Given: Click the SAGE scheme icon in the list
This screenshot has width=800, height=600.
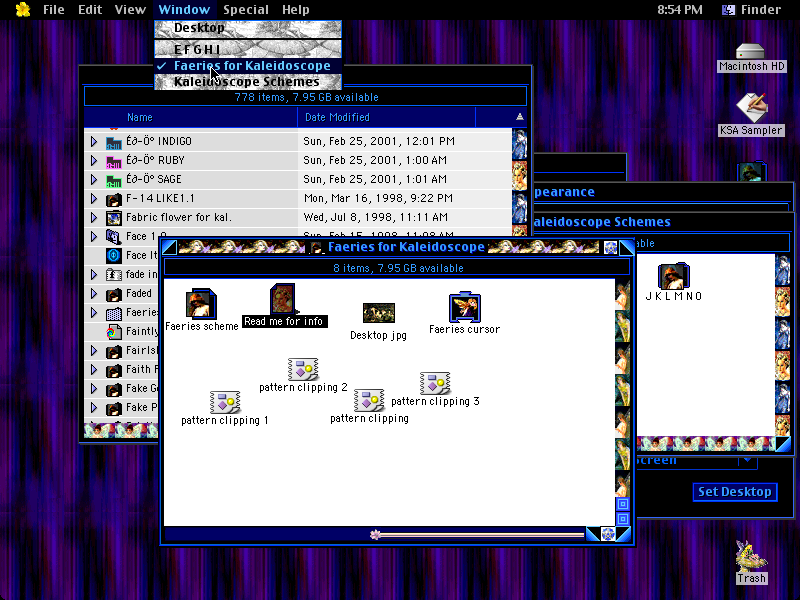Looking at the screenshot, I should coord(113,180).
